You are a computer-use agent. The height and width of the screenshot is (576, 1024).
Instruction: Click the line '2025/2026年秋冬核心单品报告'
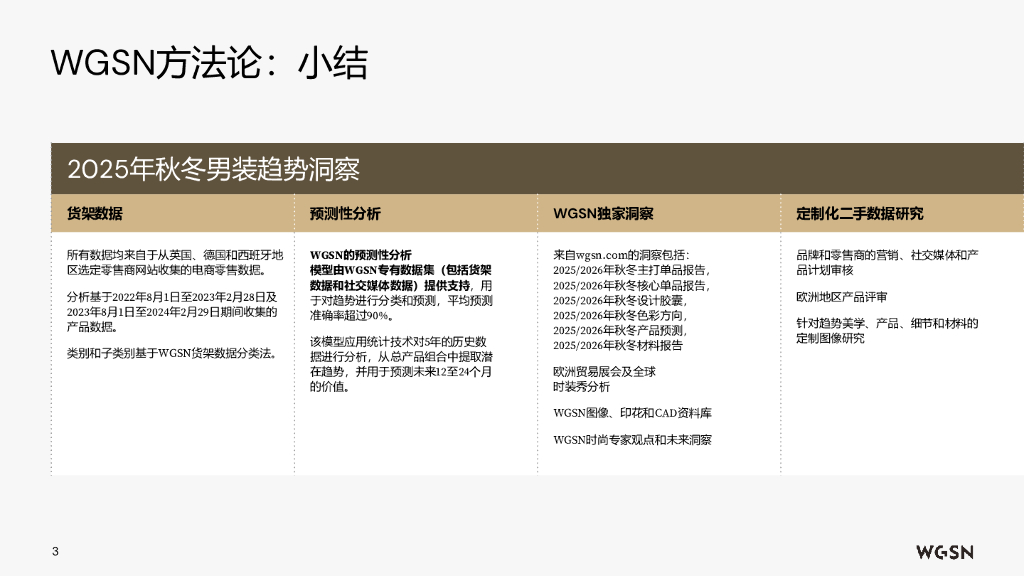click(x=631, y=285)
